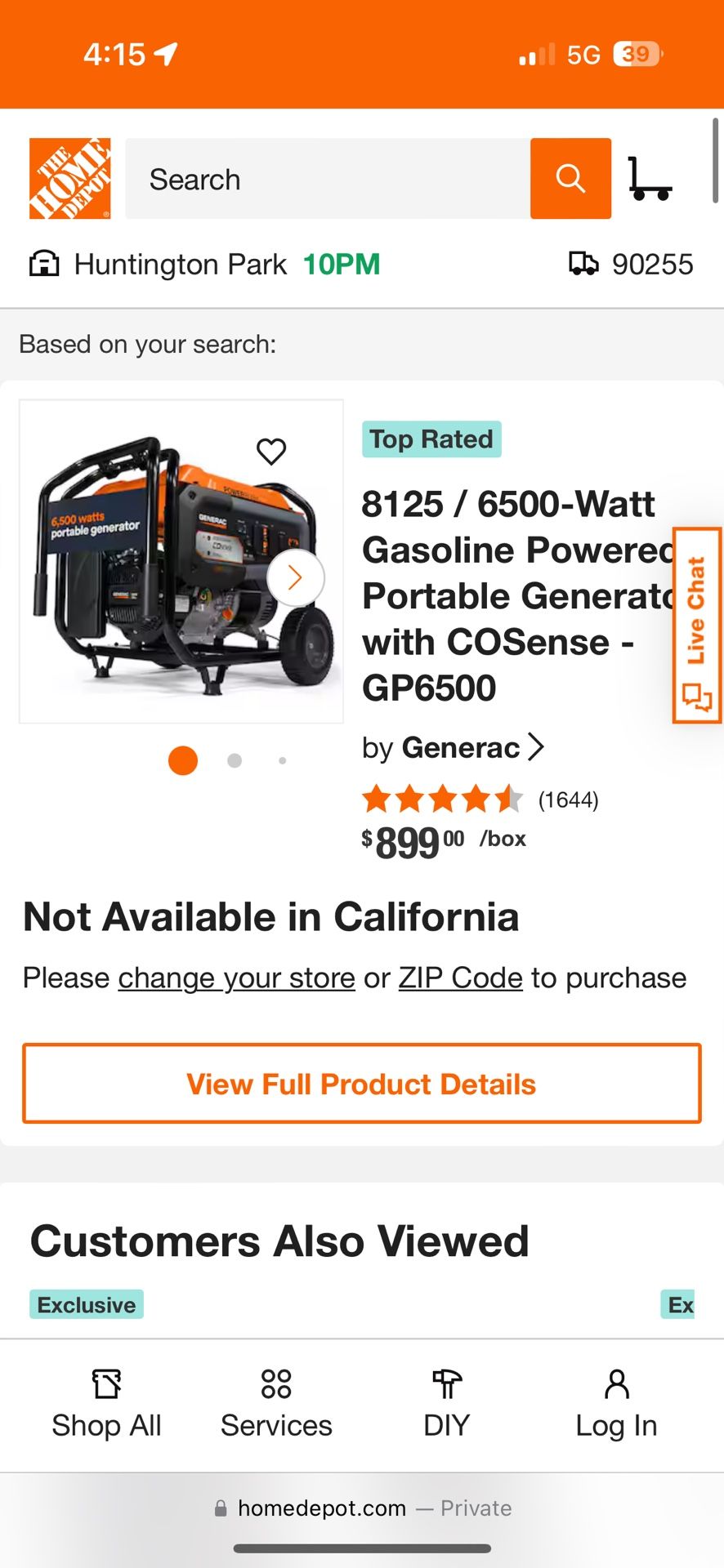
Task: Open the Live Chat side tab
Action: (x=696, y=626)
